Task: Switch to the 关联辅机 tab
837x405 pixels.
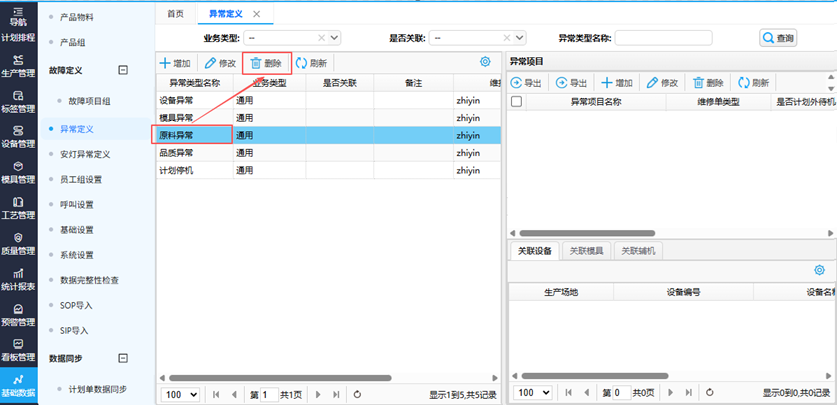Action: tap(638, 251)
